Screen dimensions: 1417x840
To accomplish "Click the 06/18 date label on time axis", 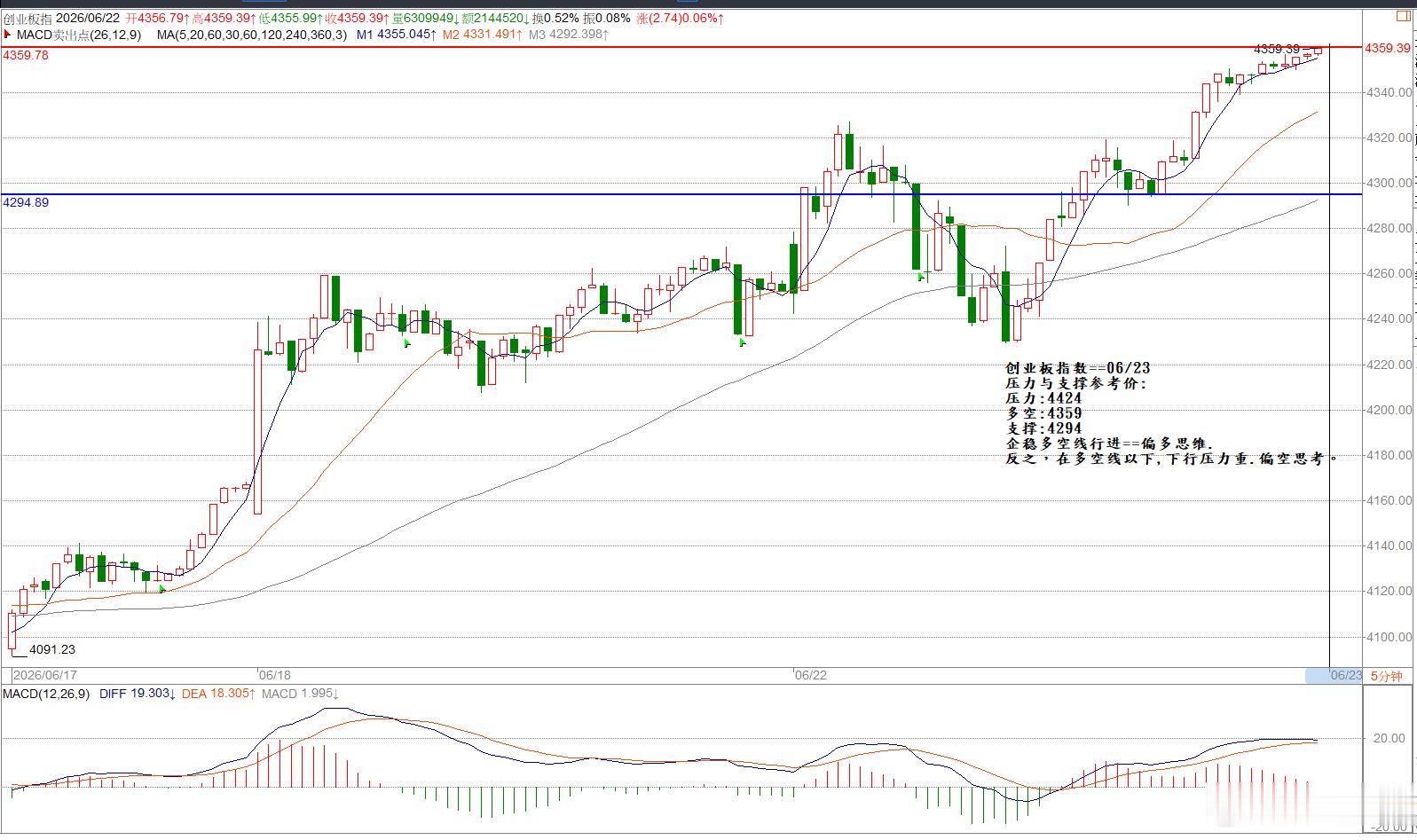I will pyautogui.click(x=275, y=675).
